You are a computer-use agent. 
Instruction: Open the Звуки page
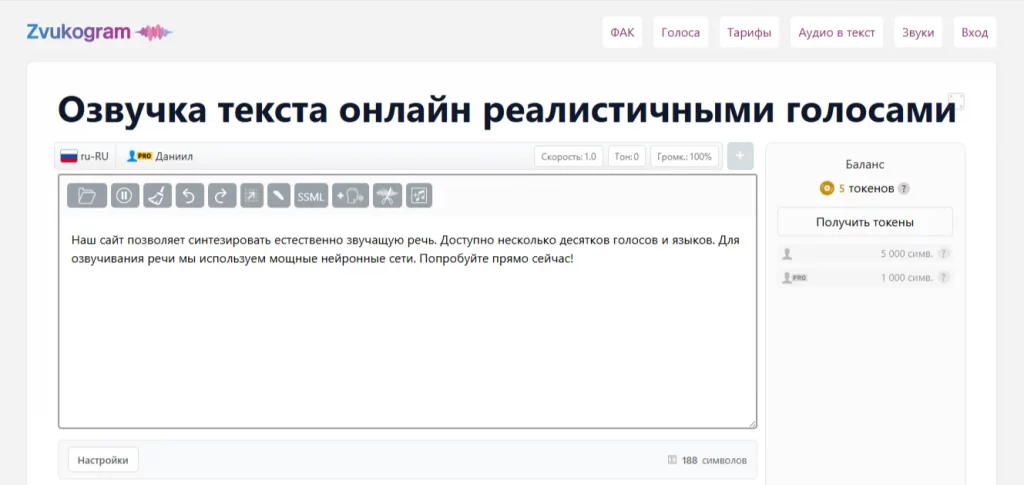pyautogui.click(x=918, y=33)
